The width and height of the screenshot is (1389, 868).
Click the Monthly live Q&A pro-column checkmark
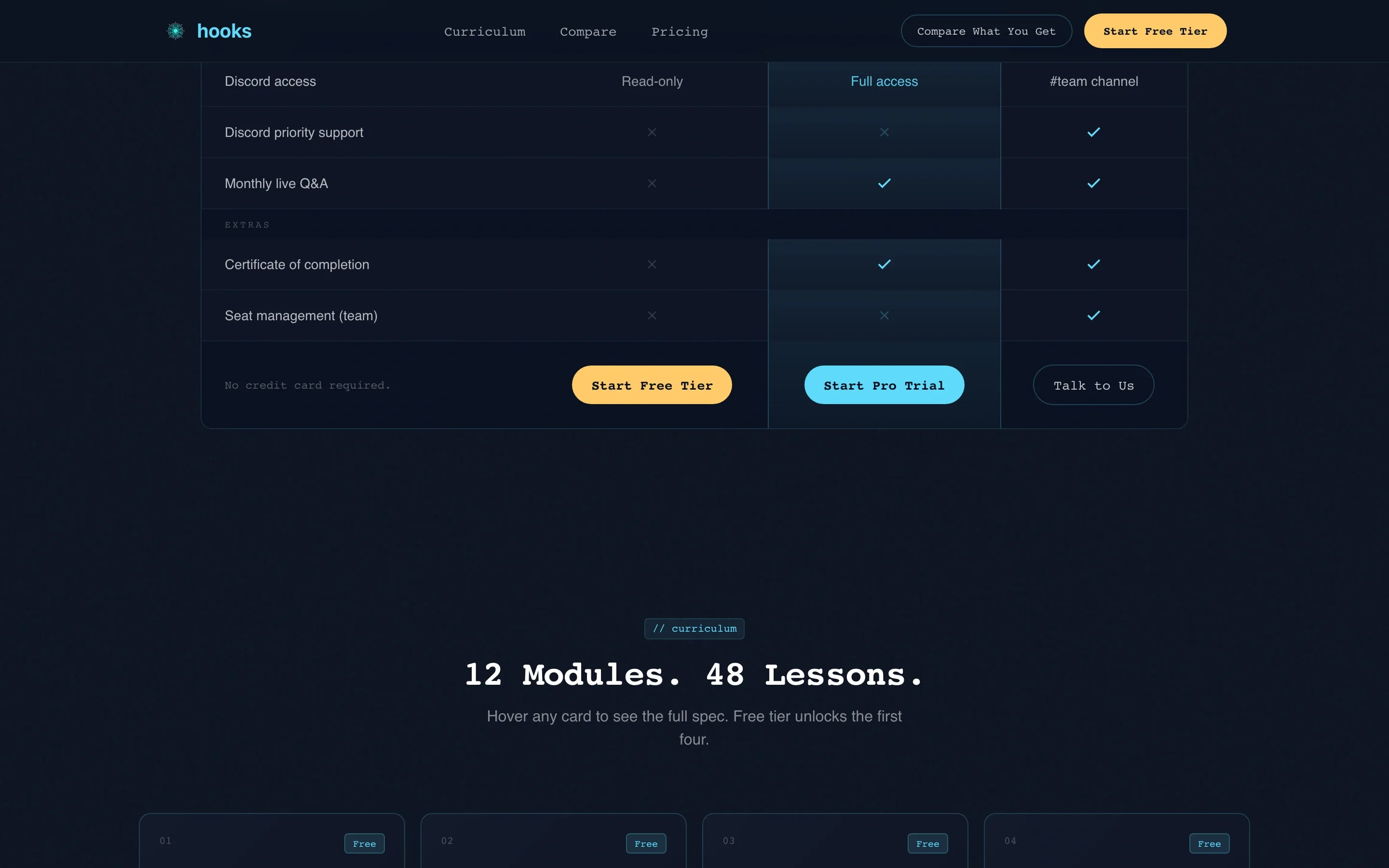click(x=885, y=183)
